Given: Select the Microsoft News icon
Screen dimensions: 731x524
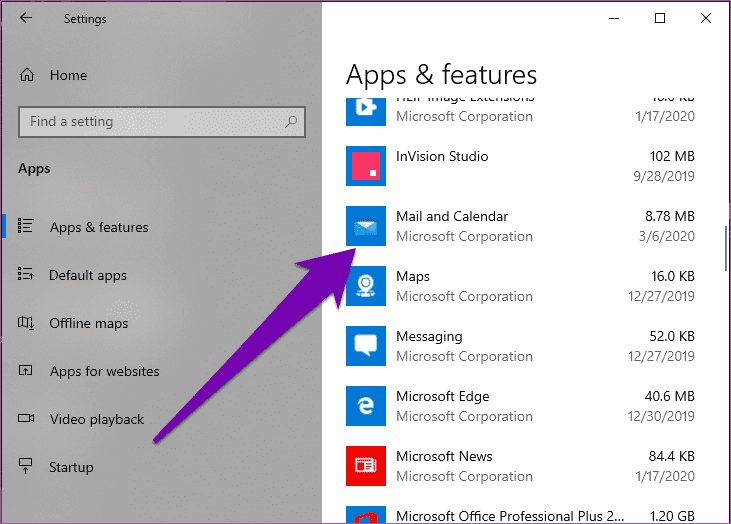Looking at the screenshot, I should (x=366, y=466).
